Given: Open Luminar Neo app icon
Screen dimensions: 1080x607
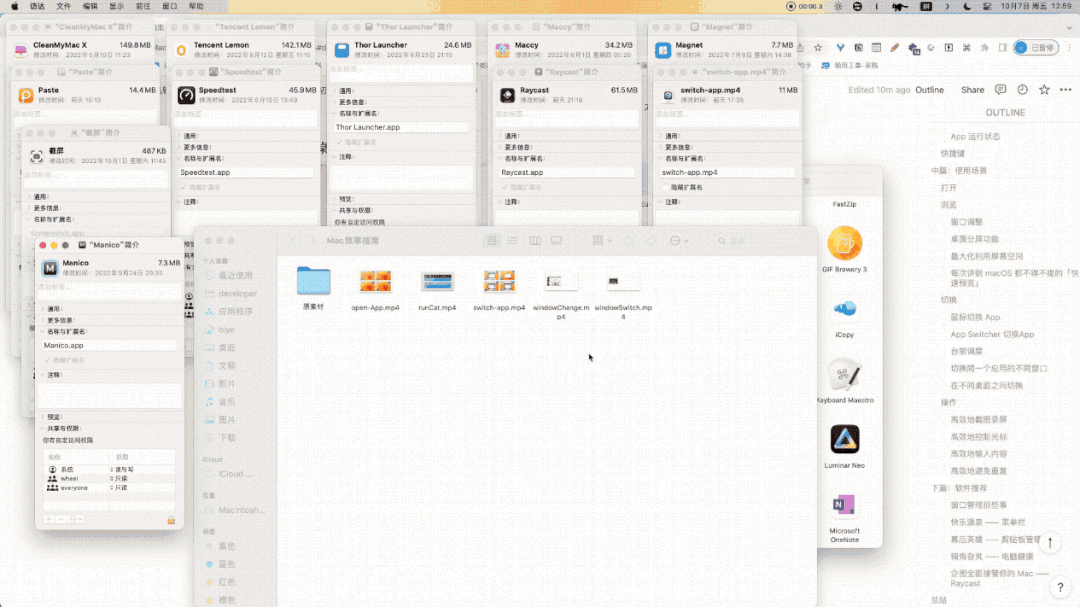Looking at the screenshot, I should pyautogui.click(x=844, y=440).
